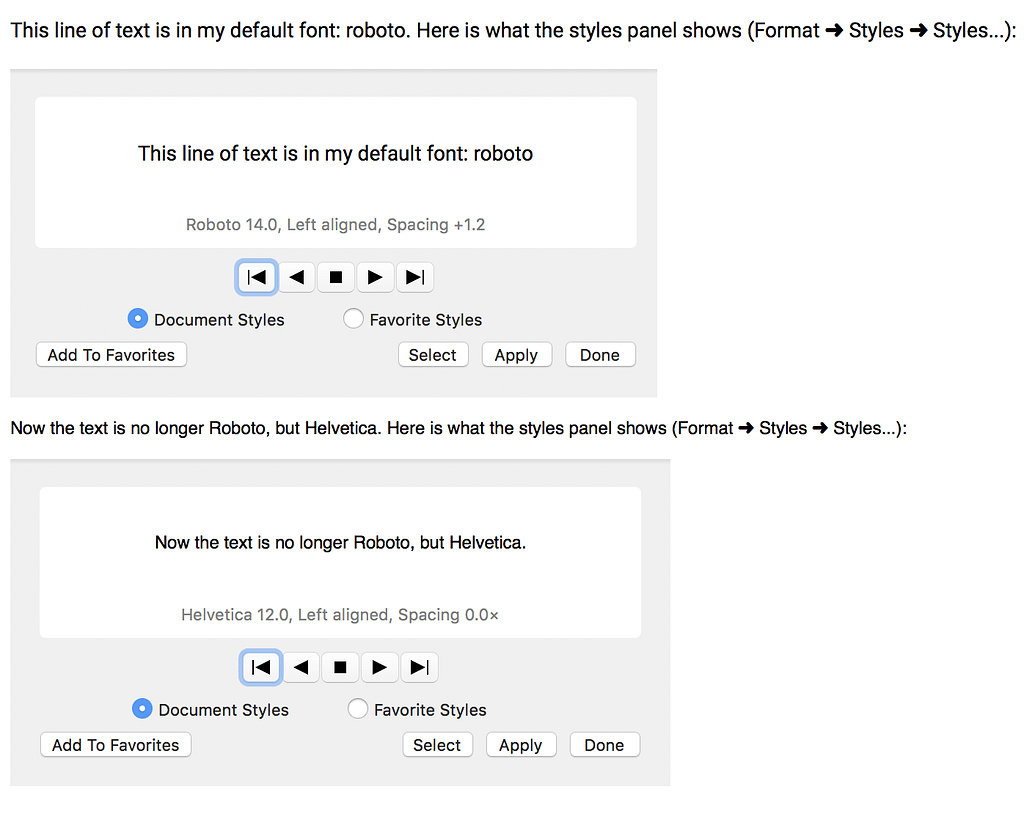Click first-style button in Helvetica styles panel
The width and height of the screenshot is (1024, 814).
(261, 667)
